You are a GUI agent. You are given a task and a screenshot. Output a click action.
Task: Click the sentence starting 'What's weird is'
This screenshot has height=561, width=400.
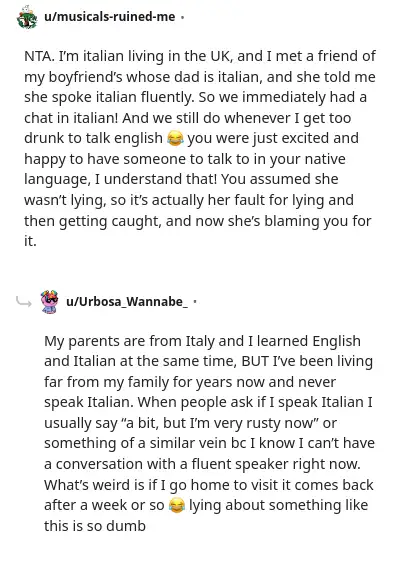209,495
